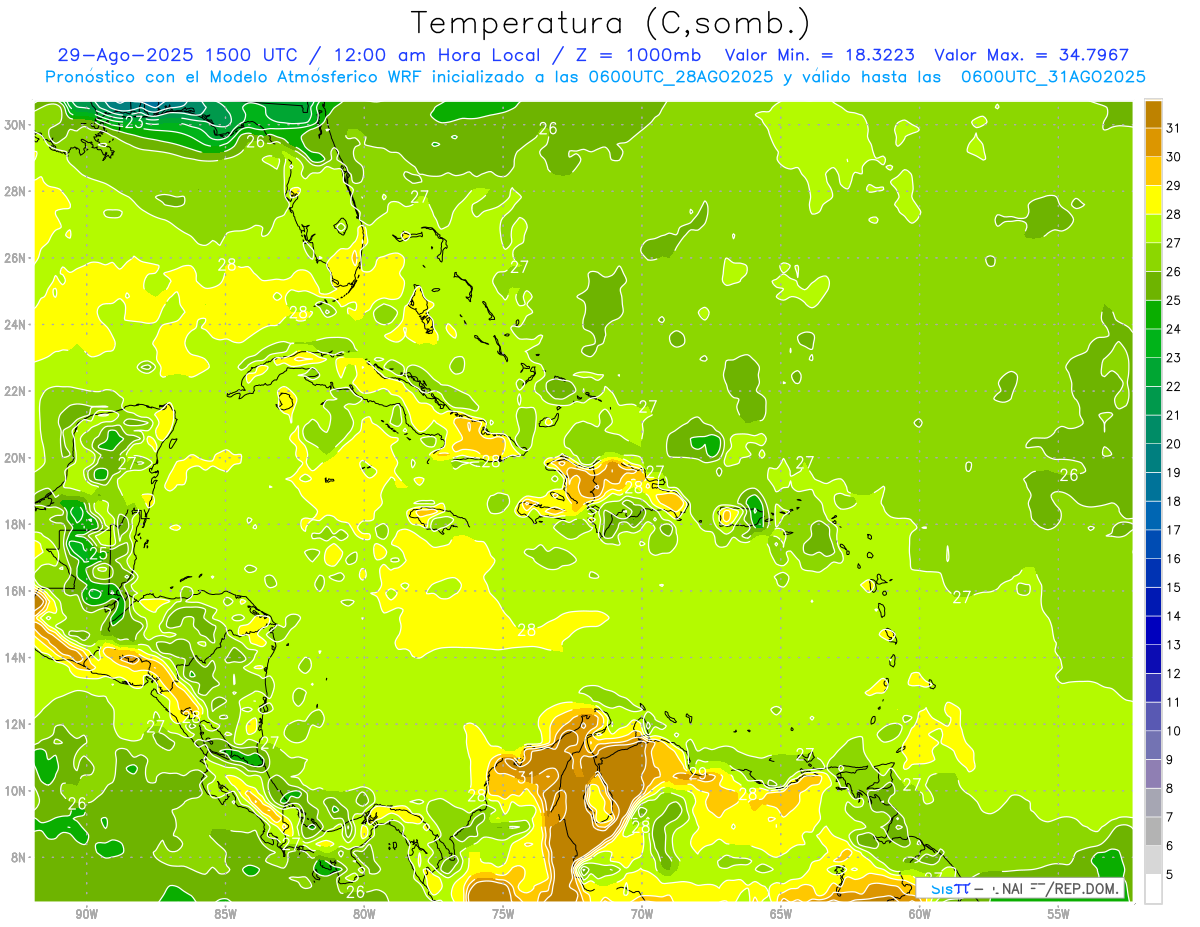
Task: Click the 25 contour label on the map
Action: pos(97,553)
